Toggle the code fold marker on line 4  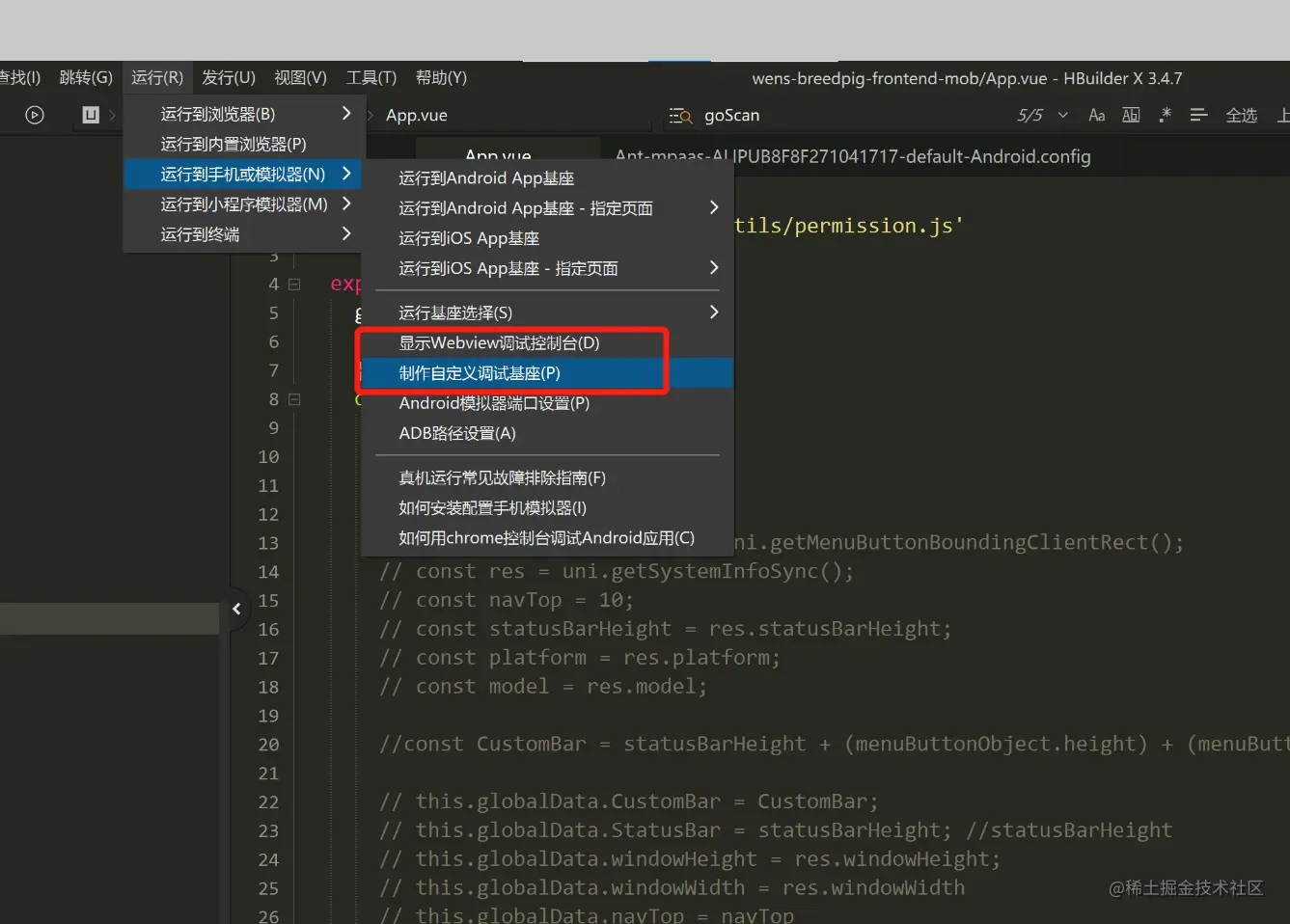[x=294, y=285]
